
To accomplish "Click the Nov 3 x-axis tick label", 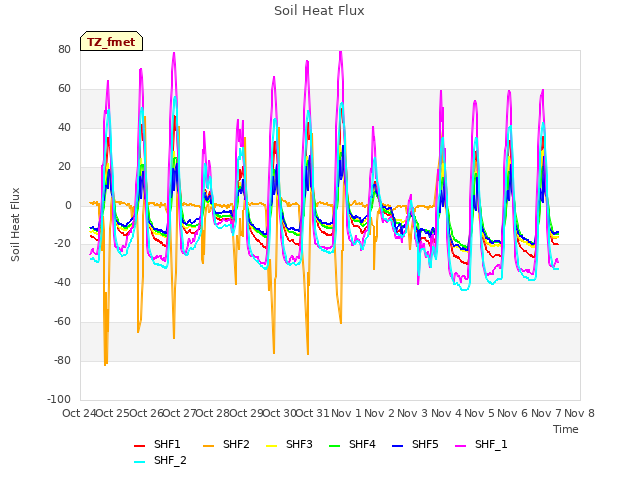I will tap(412, 413).
